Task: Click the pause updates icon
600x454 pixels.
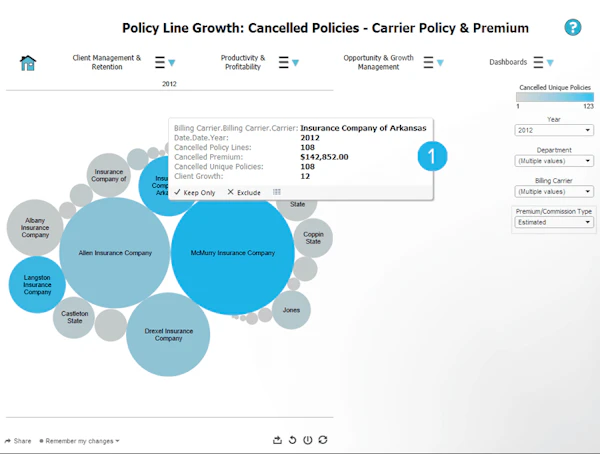Action: [x=308, y=440]
